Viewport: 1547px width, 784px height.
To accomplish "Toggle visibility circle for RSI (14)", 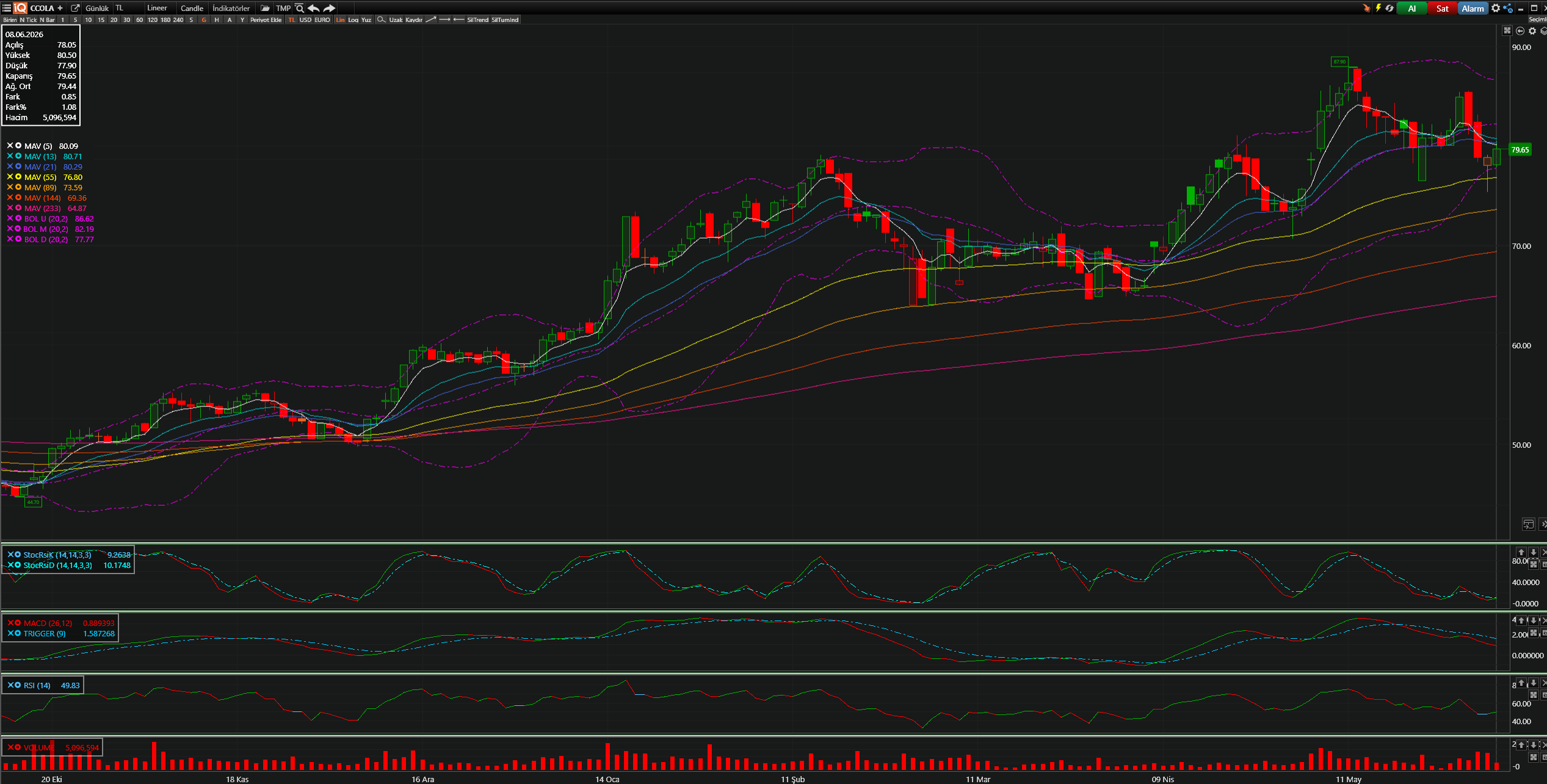I will [18, 685].
